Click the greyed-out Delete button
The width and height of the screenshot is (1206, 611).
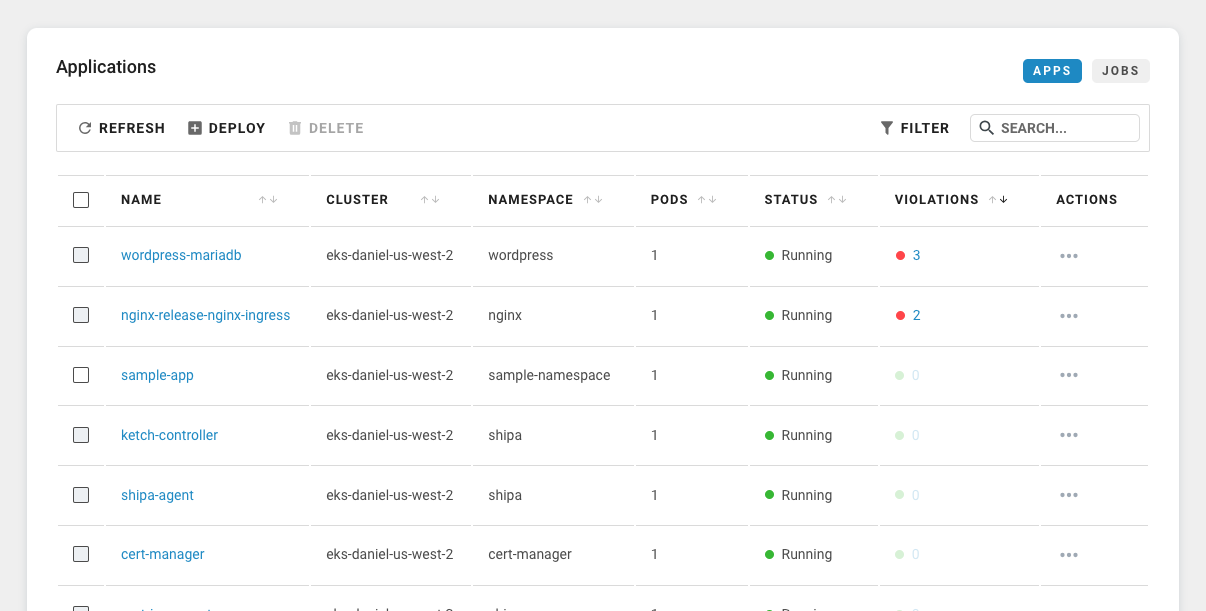coord(326,128)
